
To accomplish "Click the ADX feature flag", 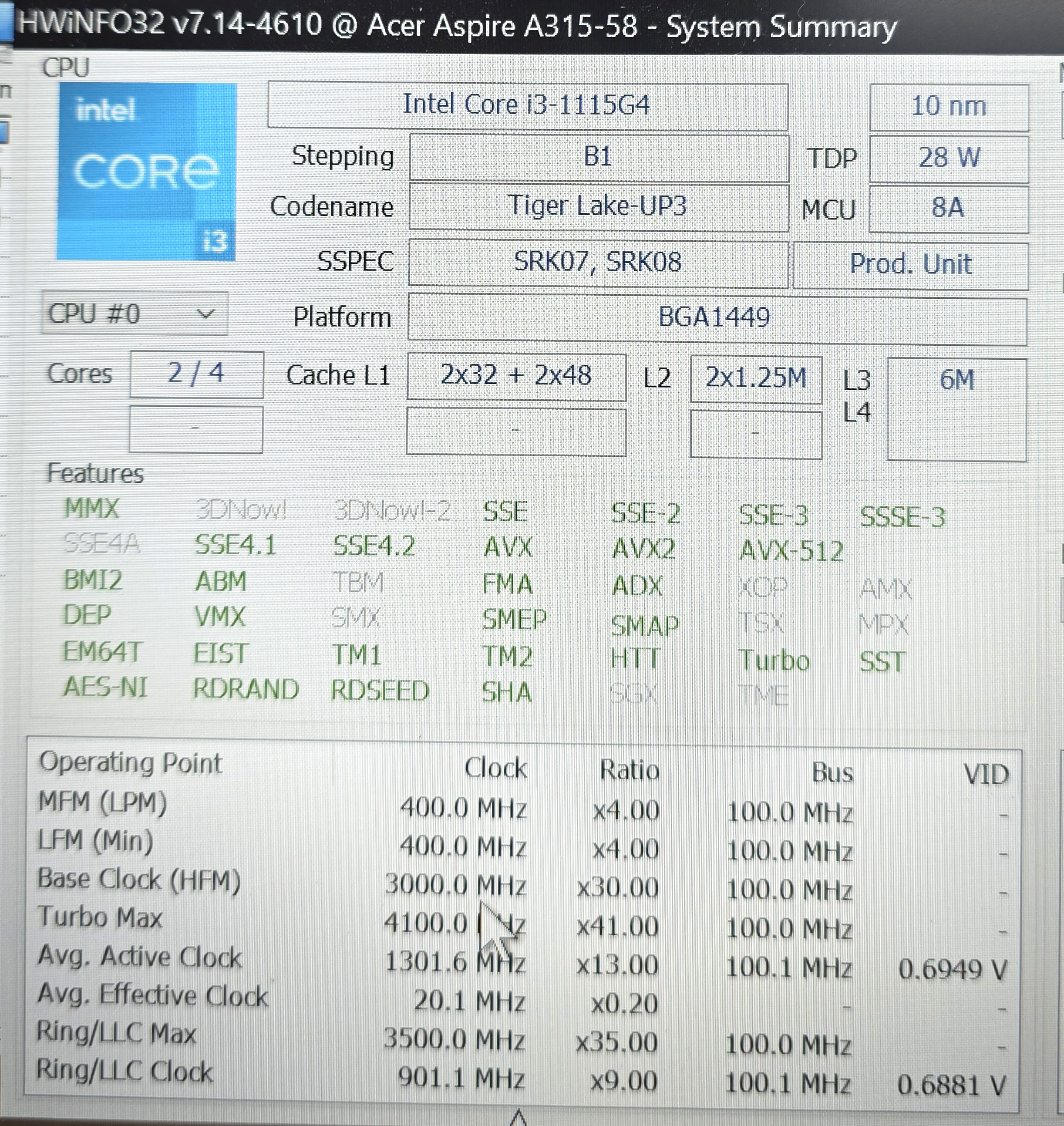I will pos(637,586).
